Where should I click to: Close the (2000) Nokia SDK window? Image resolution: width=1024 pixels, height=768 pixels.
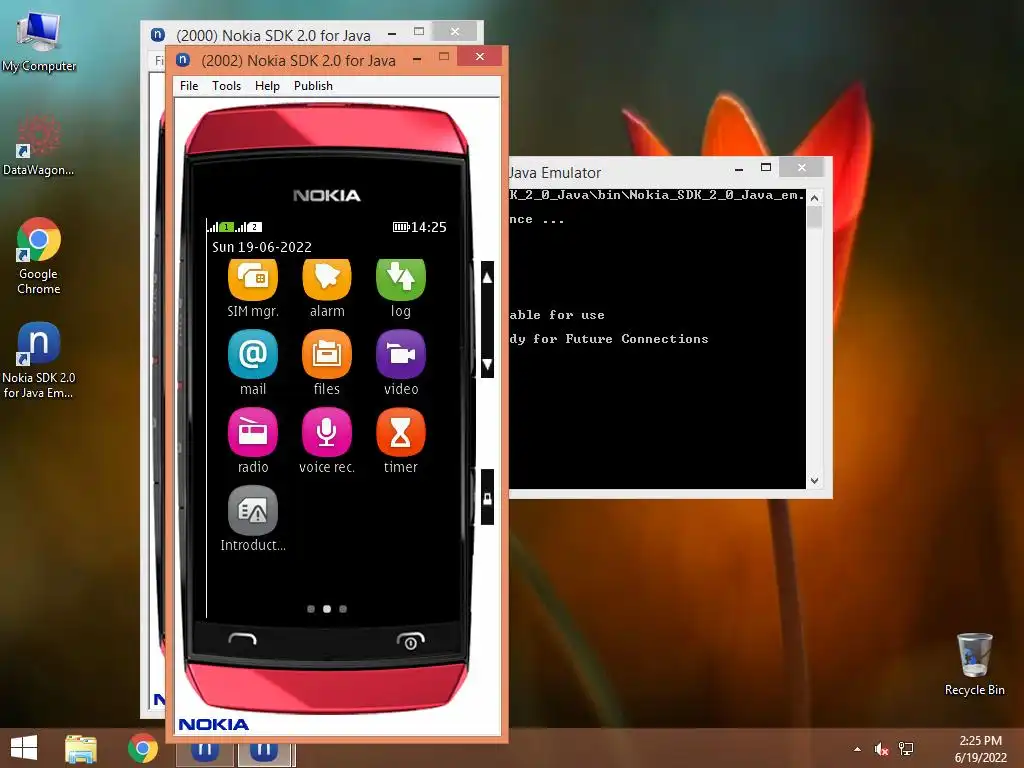point(455,31)
